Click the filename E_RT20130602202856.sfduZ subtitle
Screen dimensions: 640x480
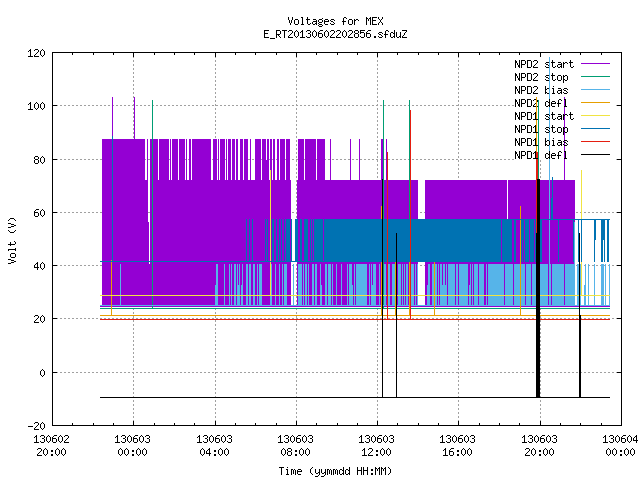click(335, 34)
